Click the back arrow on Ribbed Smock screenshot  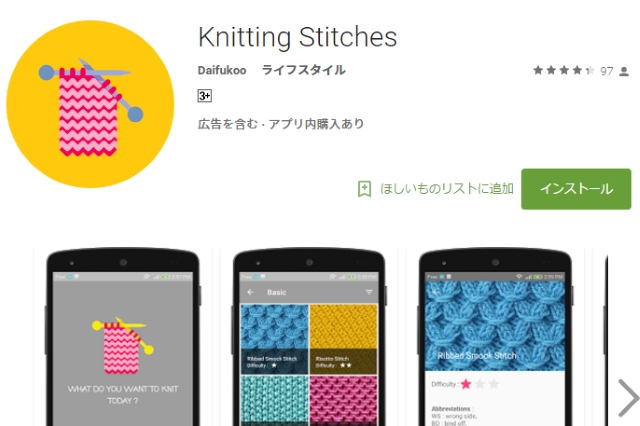[436, 292]
